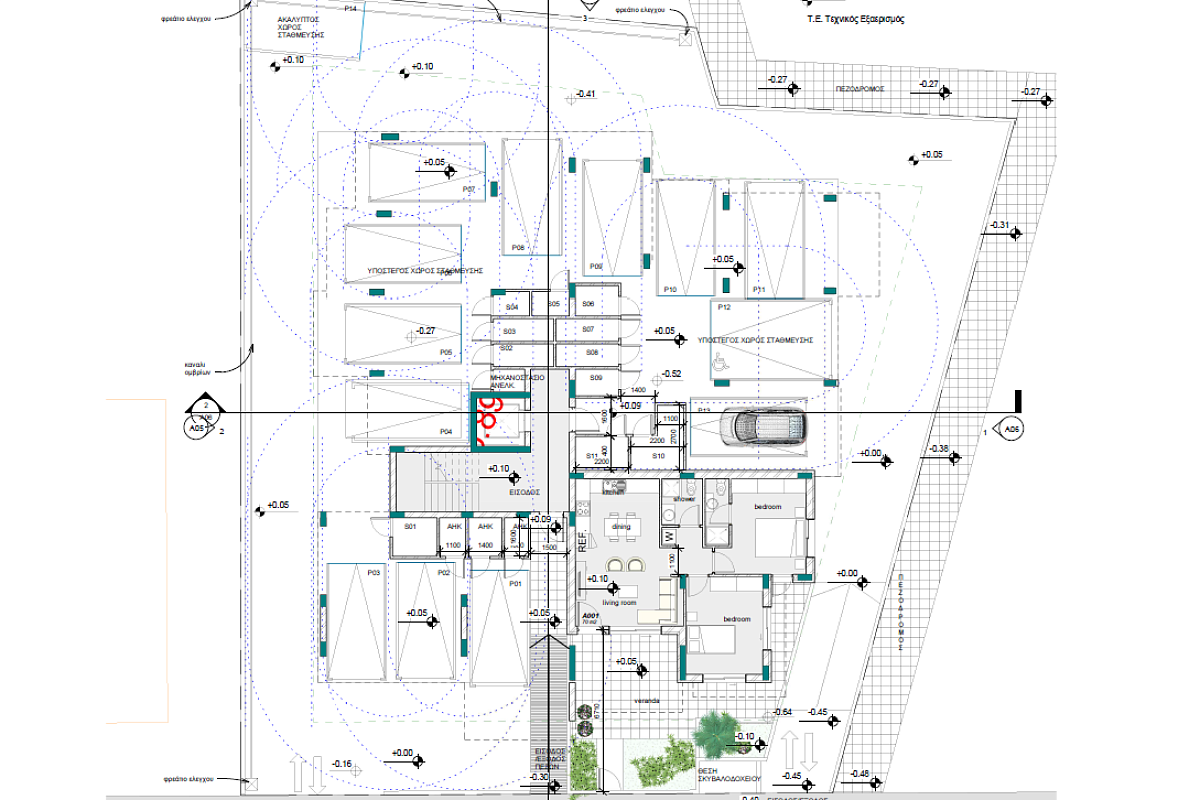Select storage room S02 label

pyautogui.click(x=507, y=347)
